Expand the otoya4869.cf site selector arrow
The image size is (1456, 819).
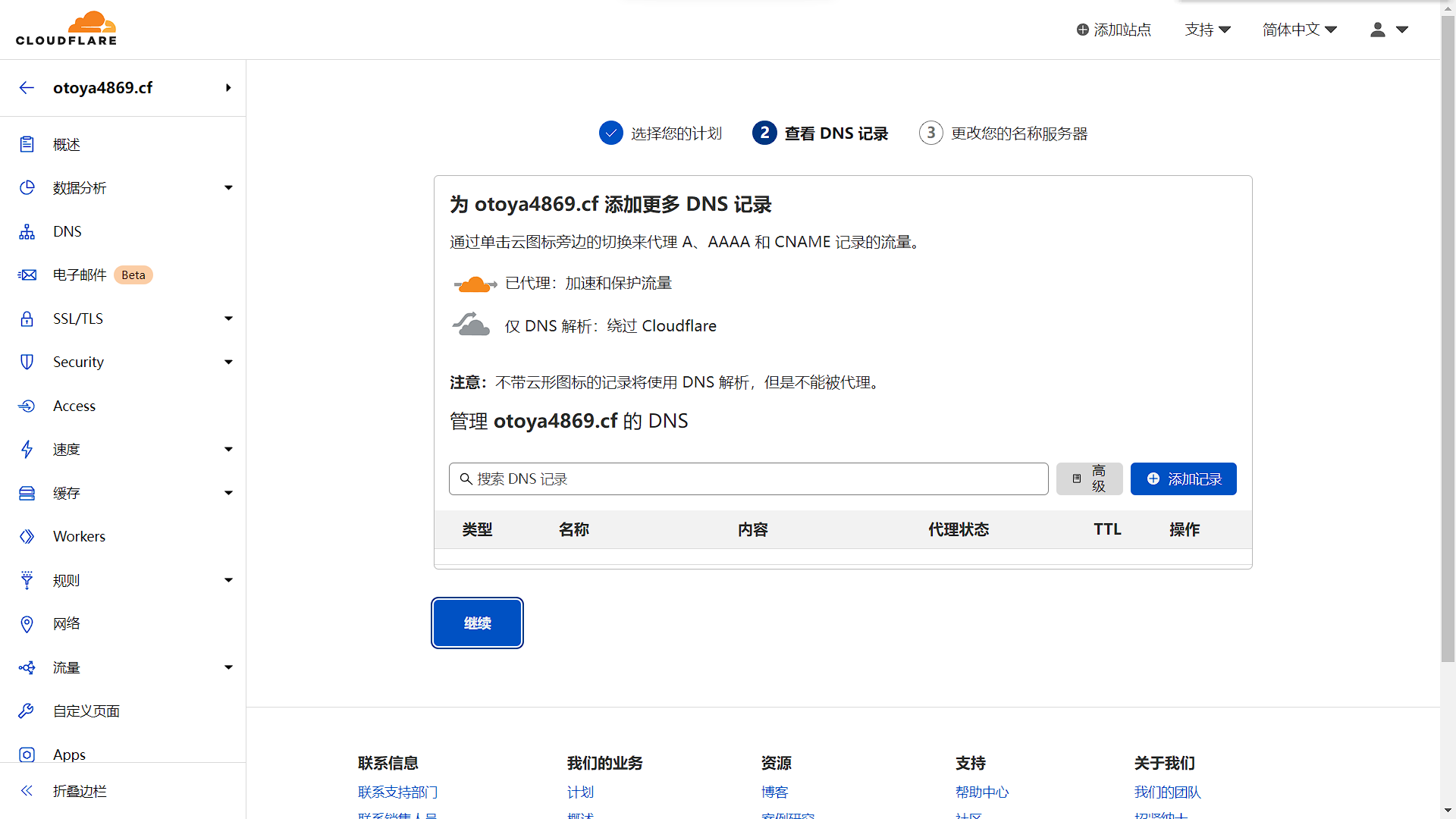(228, 88)
